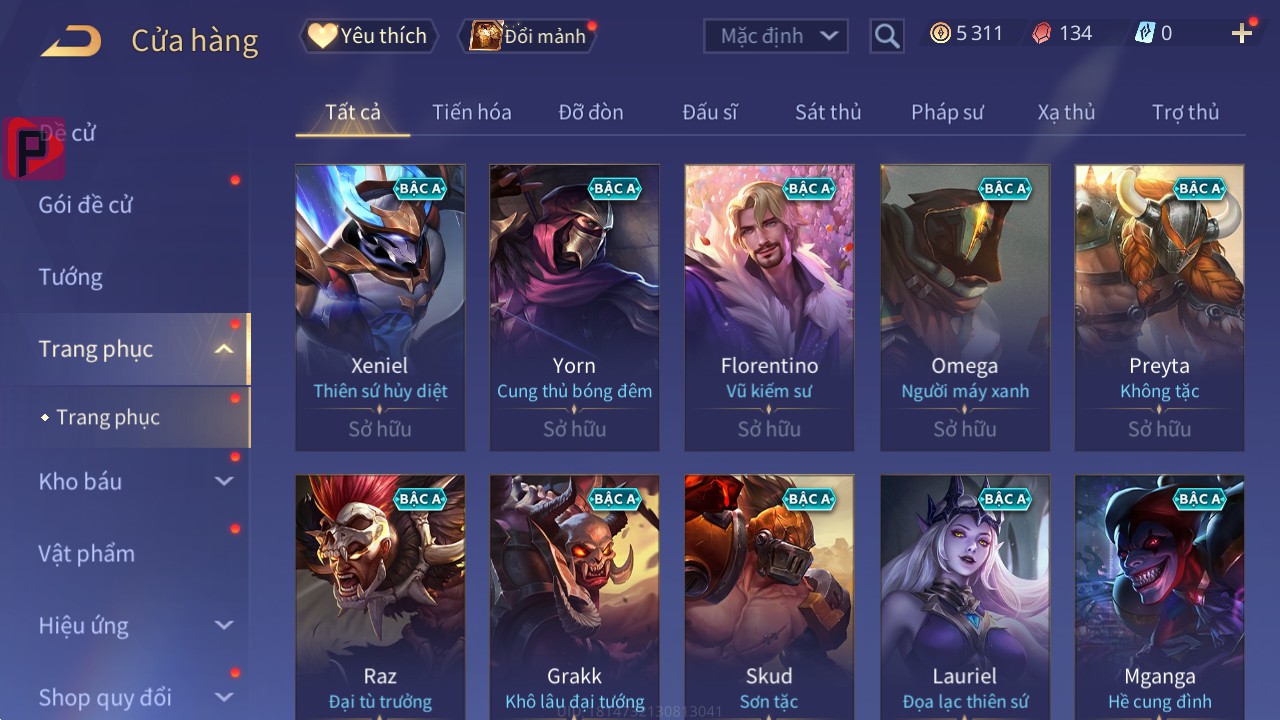Expand the Shop quy đổi section

tap(224, 697)
